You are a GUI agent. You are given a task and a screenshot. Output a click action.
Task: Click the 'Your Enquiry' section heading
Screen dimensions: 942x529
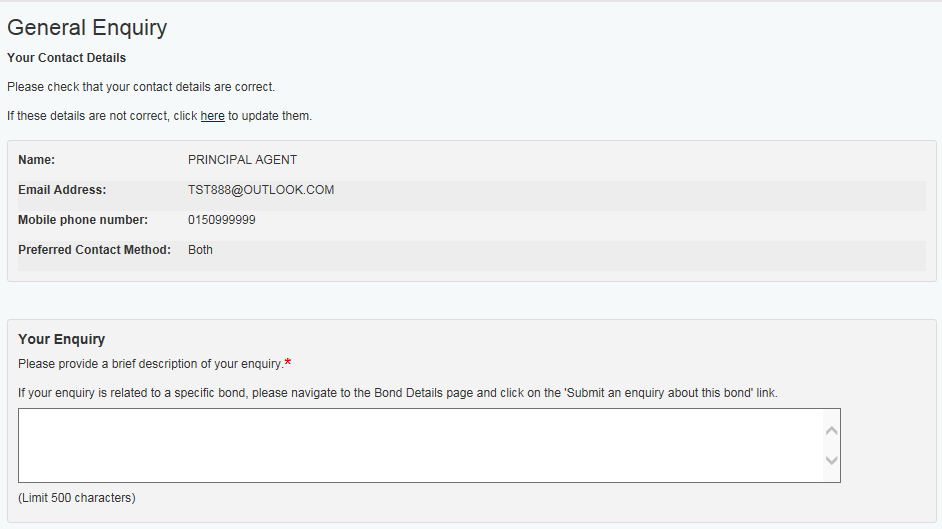(x=61, y=340)
